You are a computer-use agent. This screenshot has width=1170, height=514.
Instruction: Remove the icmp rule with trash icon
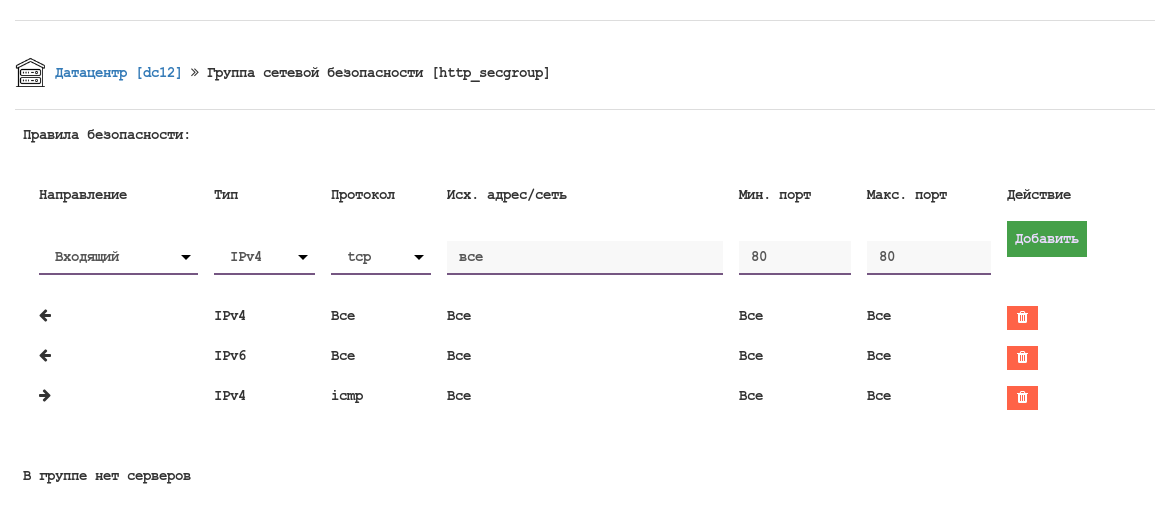[1022, 398]
